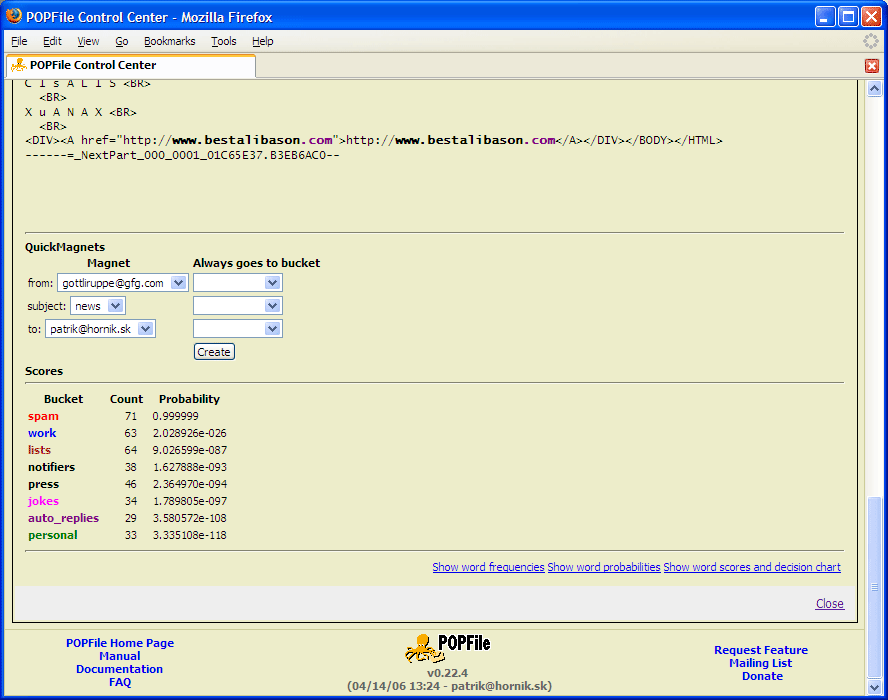The image size is (888, 700).
Task: Click the Mailing List link
Action: (761, 663)
